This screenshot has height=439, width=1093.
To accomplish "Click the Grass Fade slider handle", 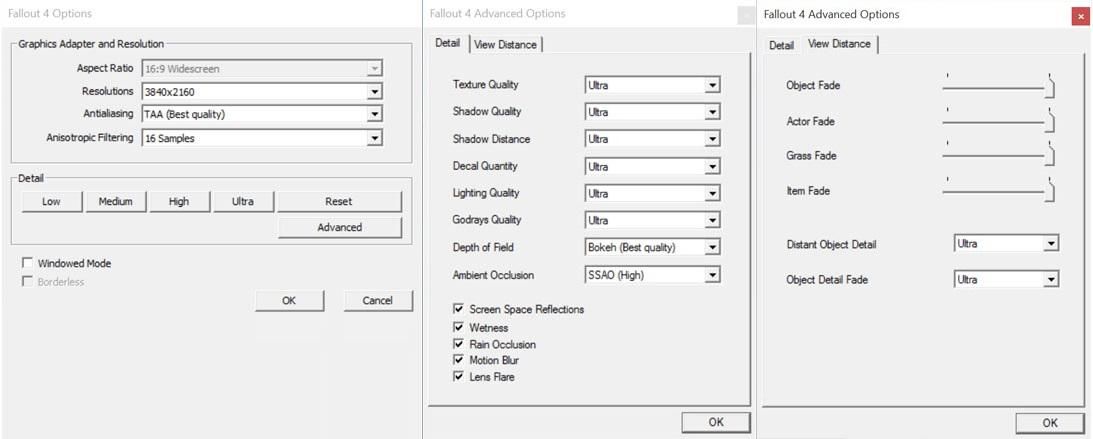I will click(x=1050, y=154).
